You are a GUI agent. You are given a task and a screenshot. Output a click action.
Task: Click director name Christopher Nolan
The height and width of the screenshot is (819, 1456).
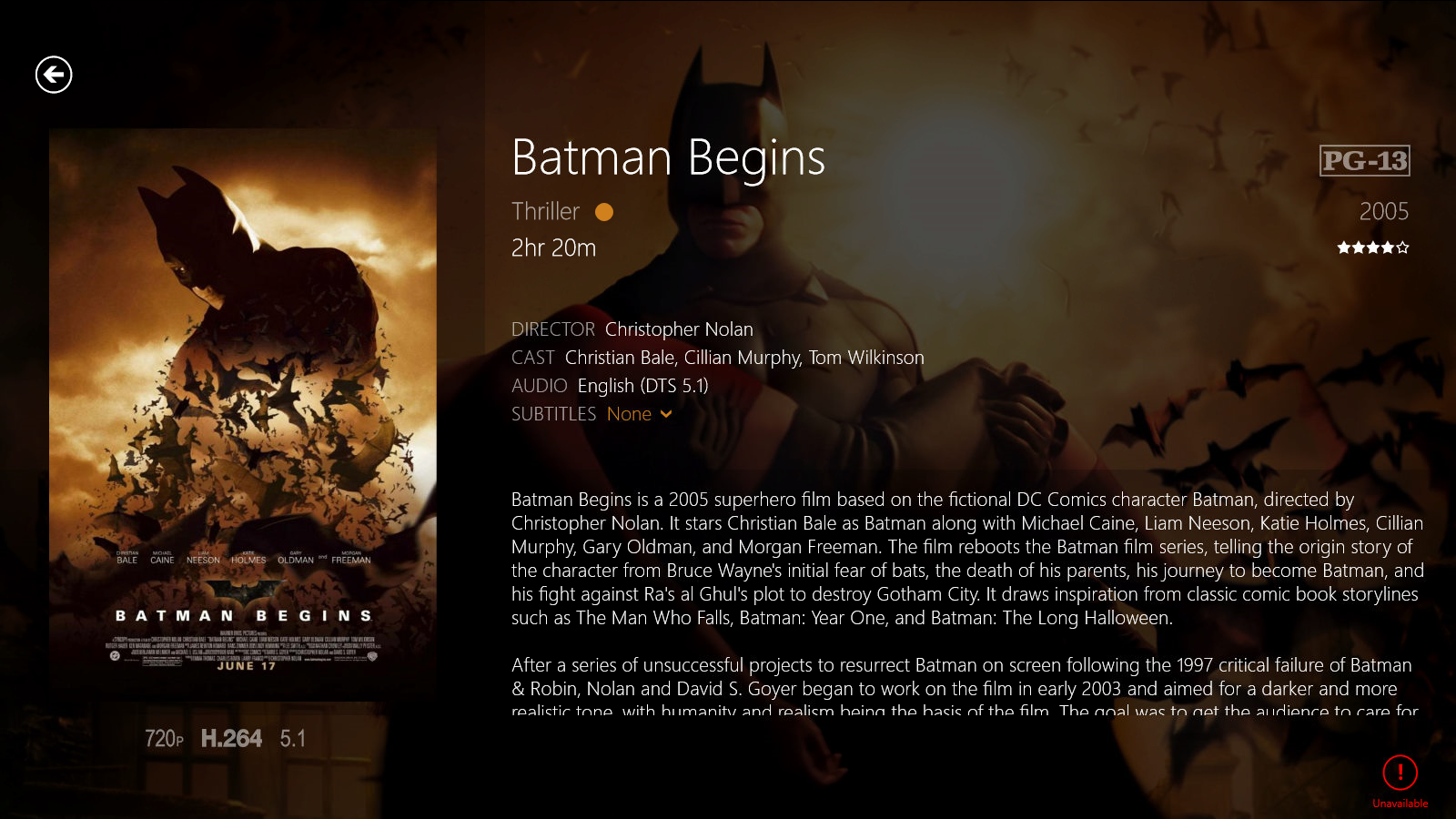click(x=679, y=329)
